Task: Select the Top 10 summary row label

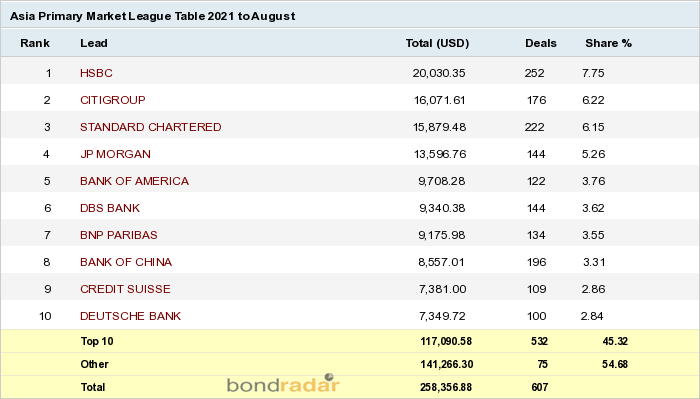Action: [x=97, y=341]
